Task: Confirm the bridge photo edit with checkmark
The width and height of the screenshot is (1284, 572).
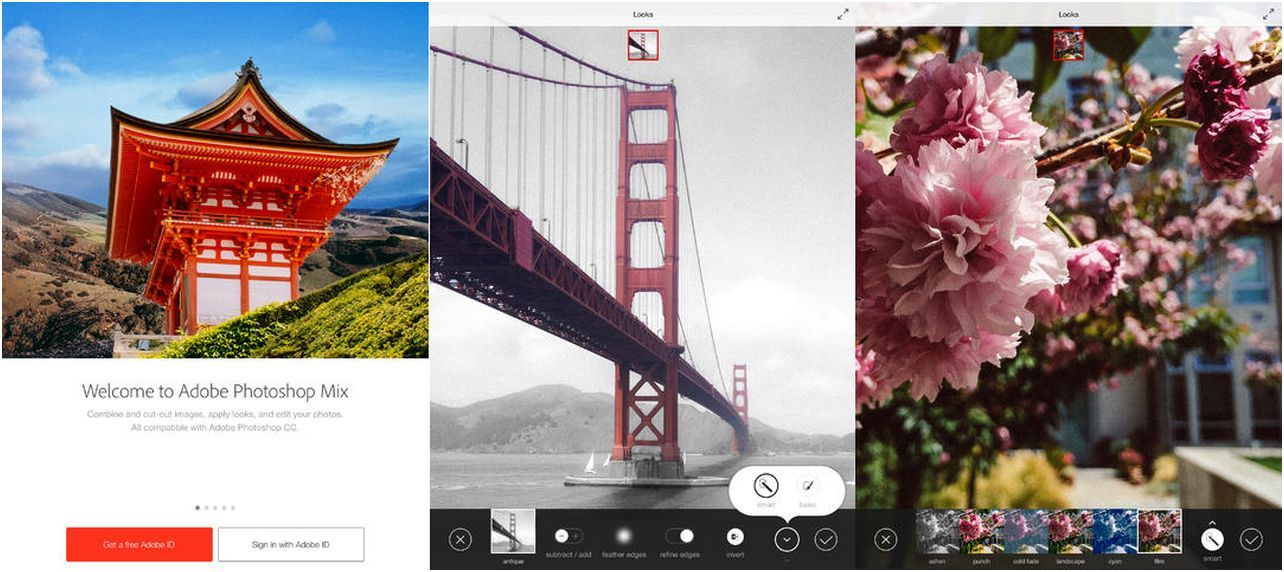Action: click(825, 540)
